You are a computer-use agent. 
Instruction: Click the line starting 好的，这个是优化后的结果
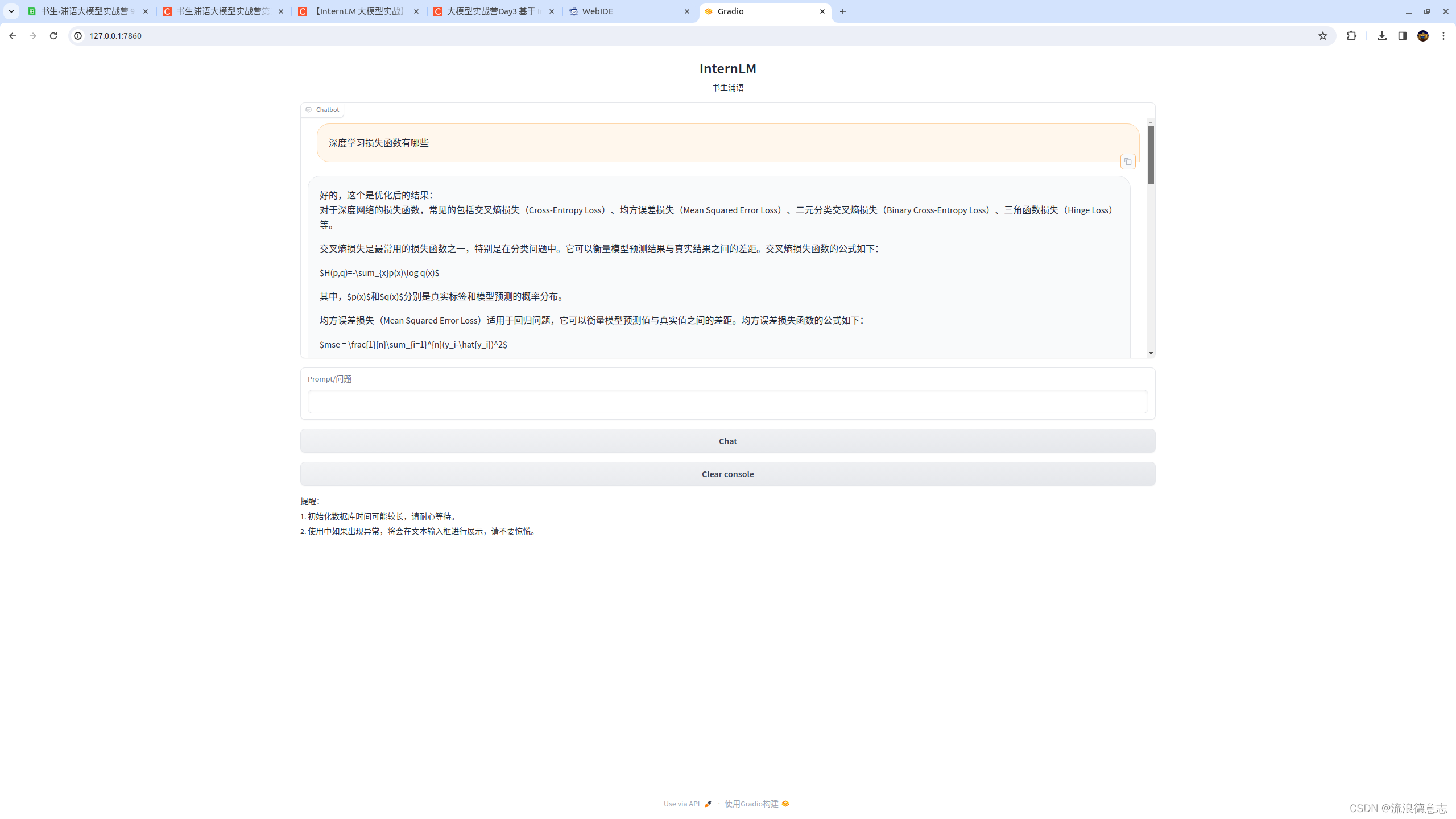pos(377,195)
